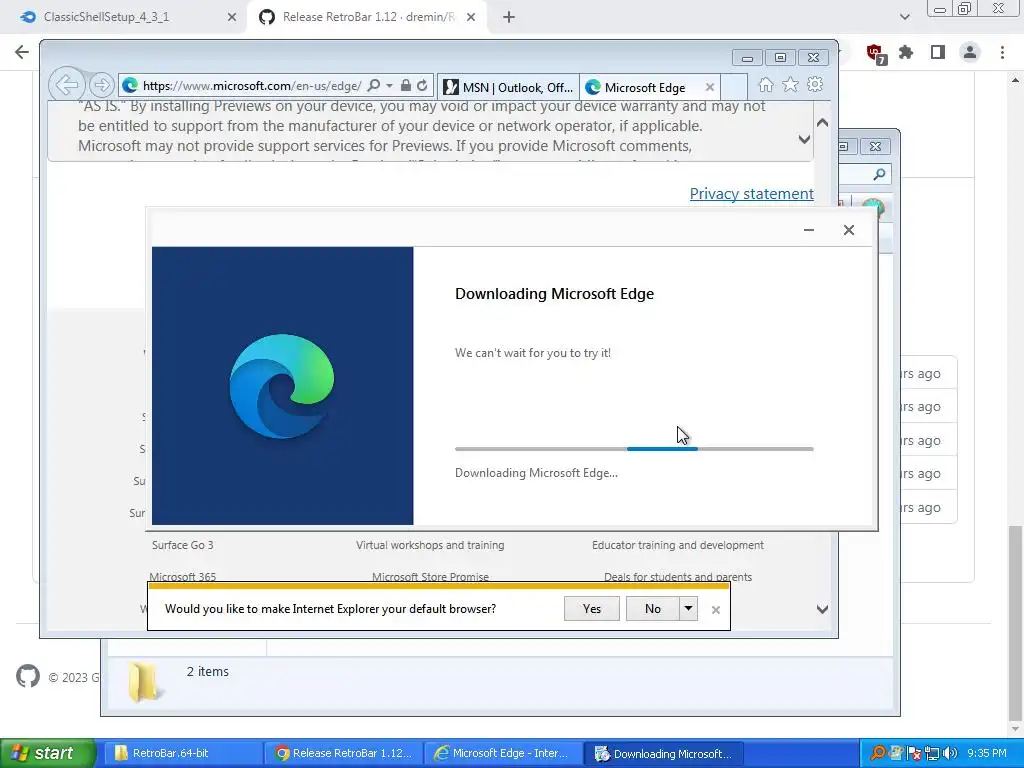The image size is (1024, 768).
Task: Open Educator training and development link
Action: click(x=678, y=545)
